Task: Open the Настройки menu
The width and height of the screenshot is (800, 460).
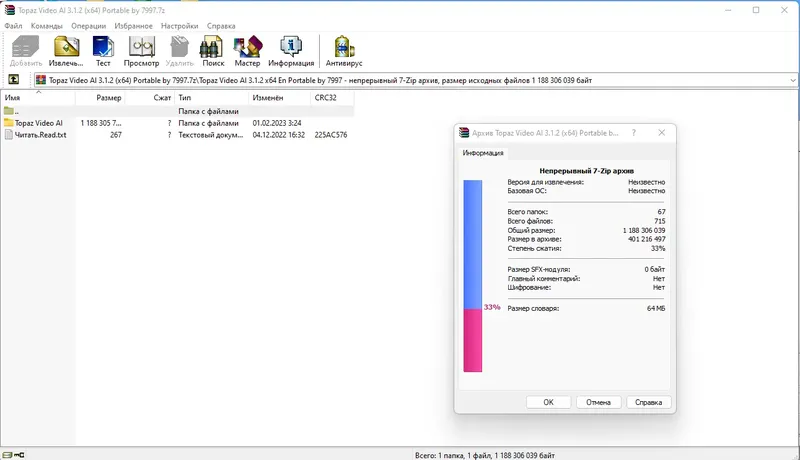Action: tap(180, 25)
